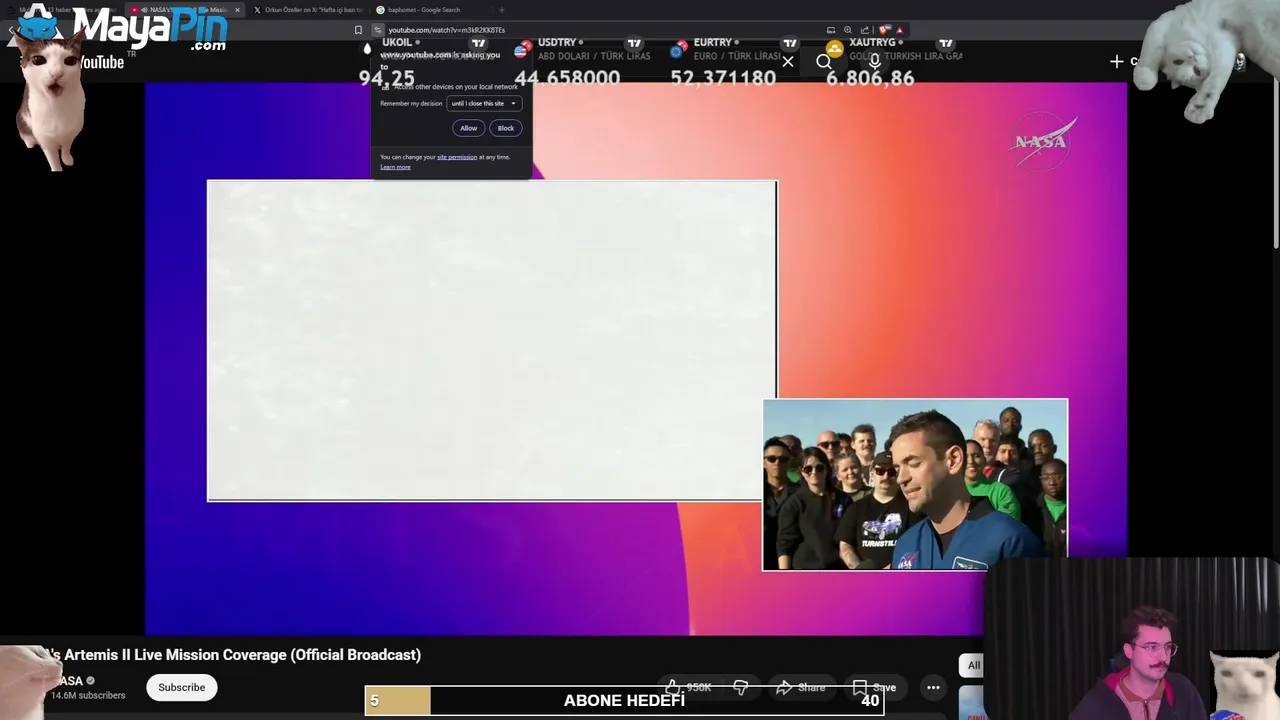
Task: Click the browser share page icon
Action: click(x=865, y=30)
